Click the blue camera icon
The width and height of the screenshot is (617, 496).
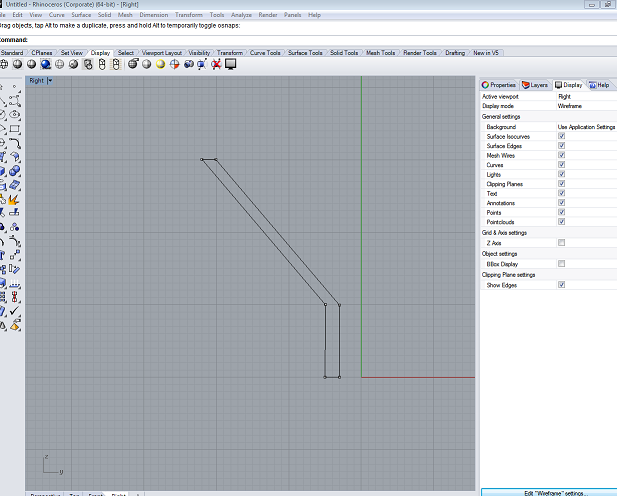pyautogui.click(x=188, y=64)
